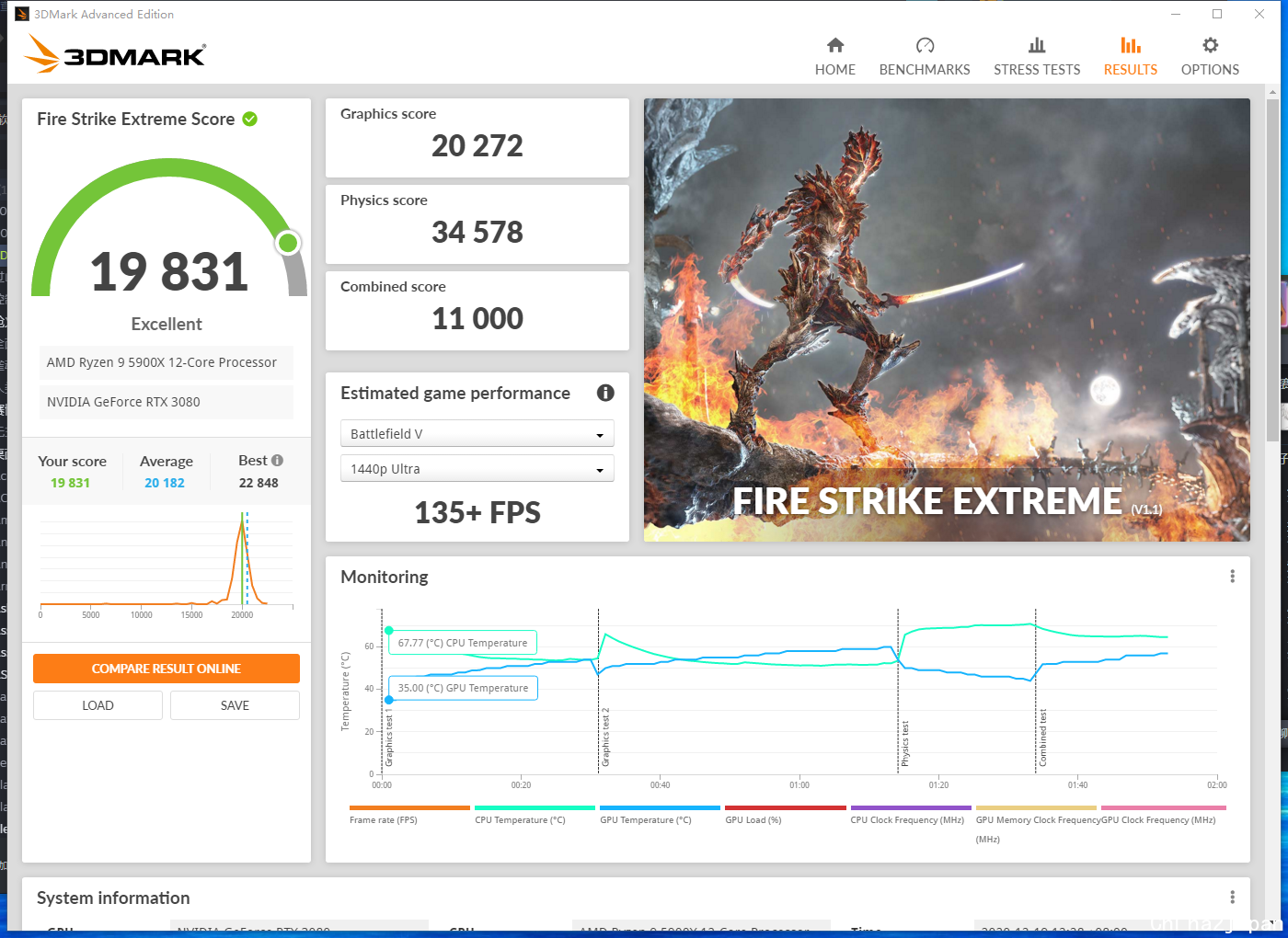Image resolution: width=1288 pixels, height=938 pixels.
Task: Go to STRESS TESTS tab
Action: point(1037,57)
